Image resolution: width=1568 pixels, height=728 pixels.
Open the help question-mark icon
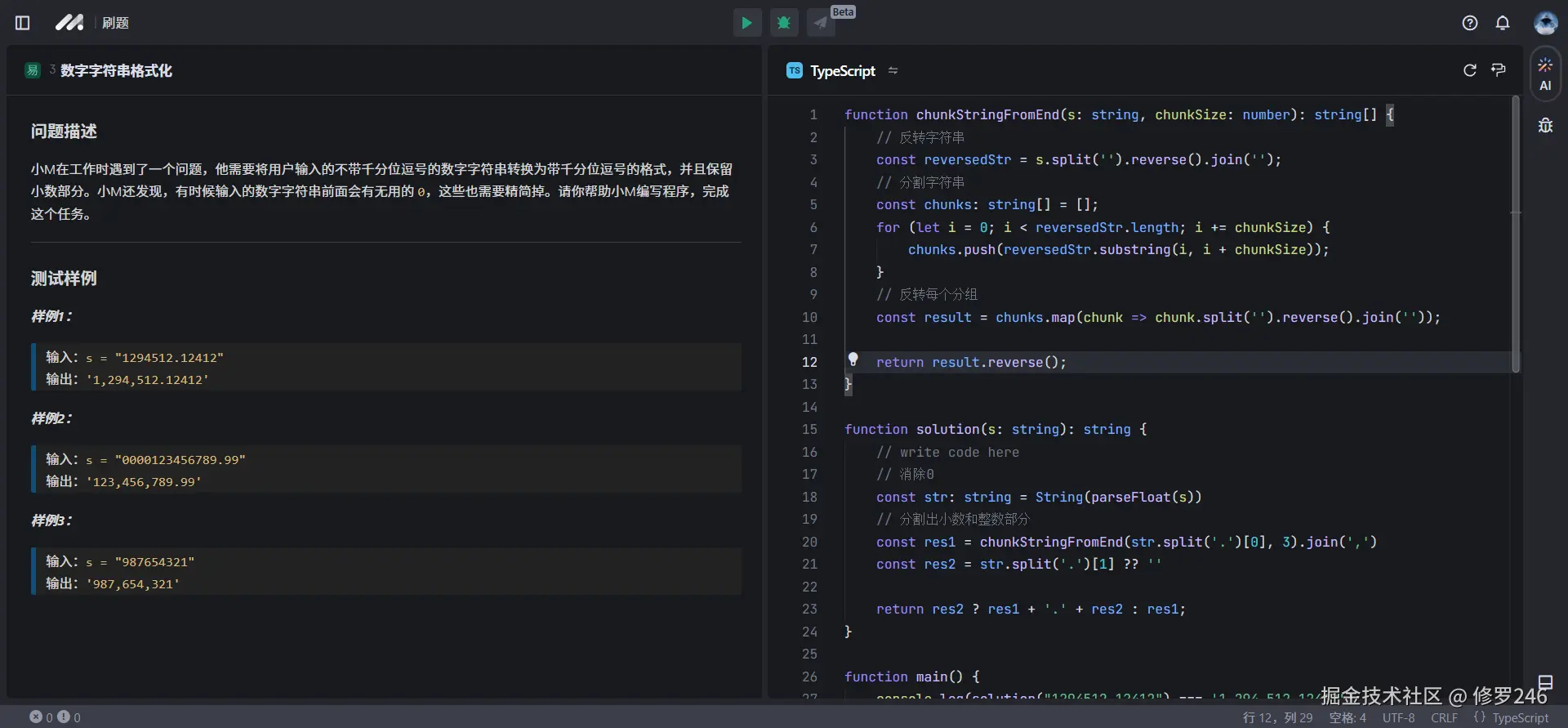tap(1470, 23)
